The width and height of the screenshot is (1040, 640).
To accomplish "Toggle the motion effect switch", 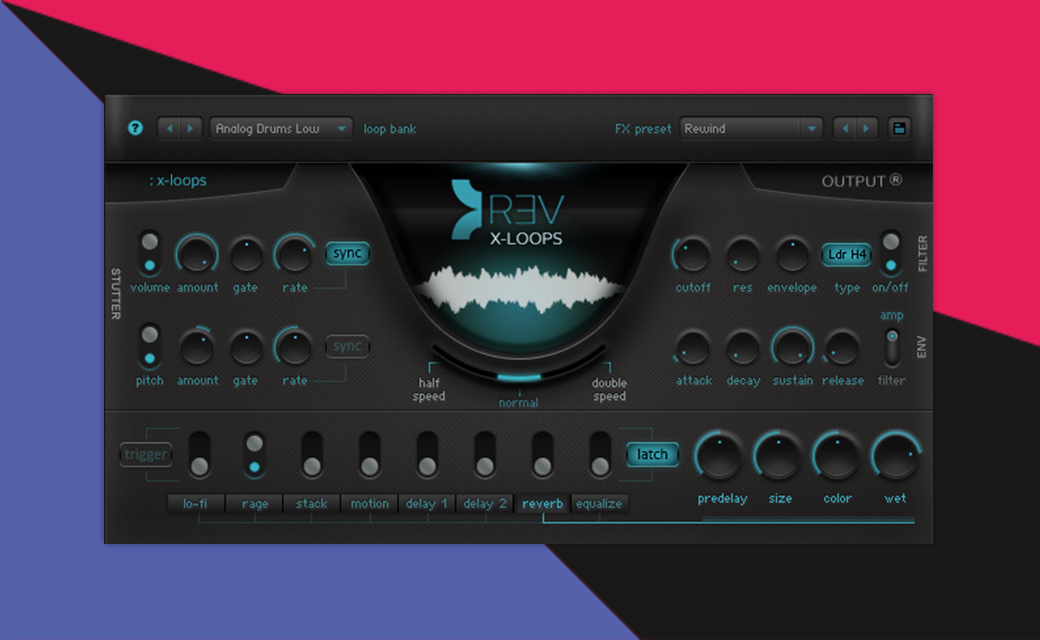I will tap(369, 455).
